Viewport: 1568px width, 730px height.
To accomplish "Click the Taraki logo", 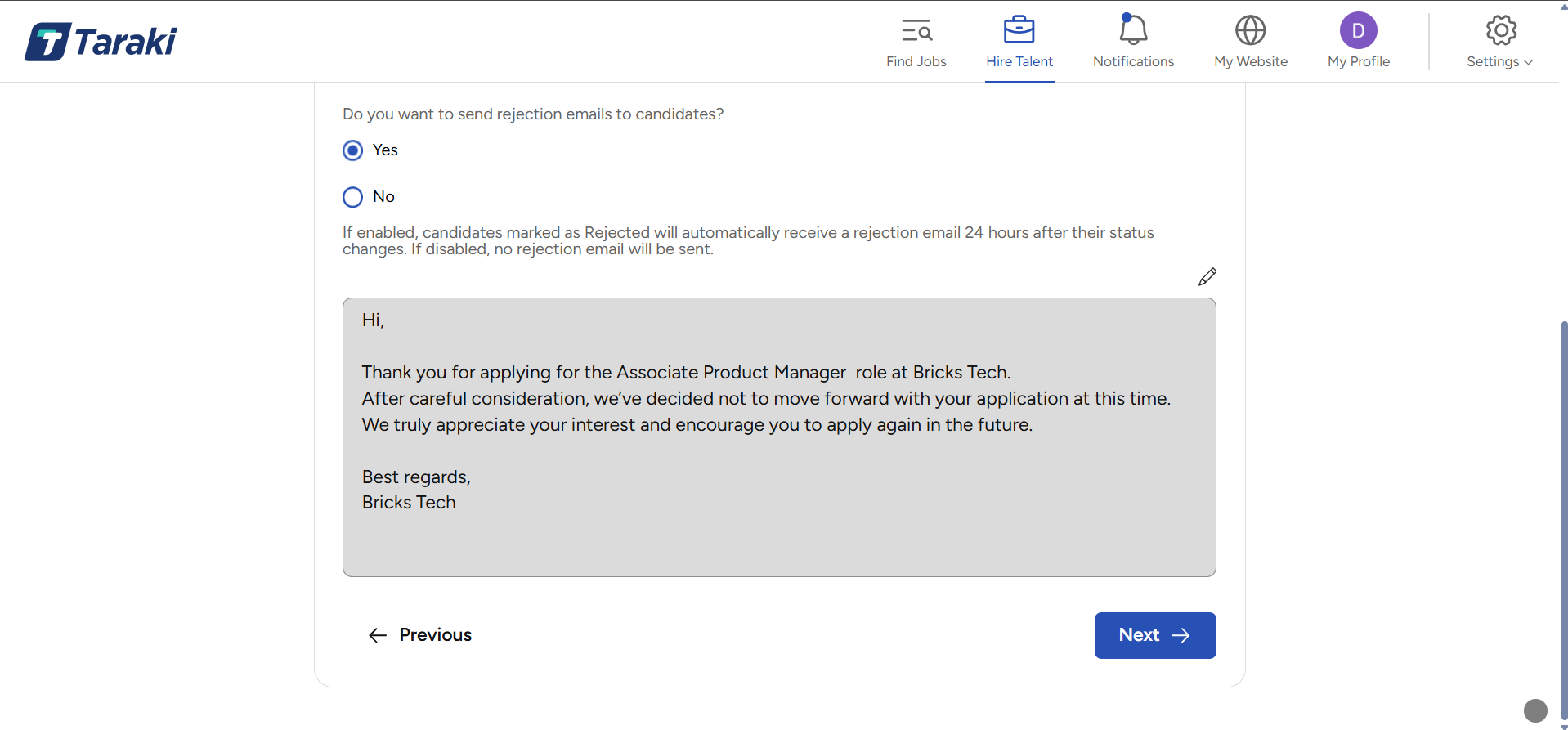I will pyautogui.click(x=101, y=42).
